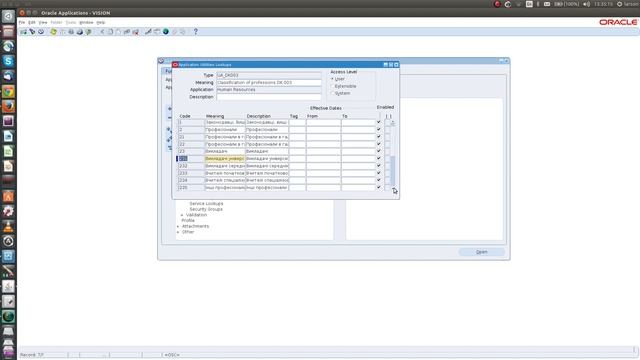This screenshot has height=360, width=640.
Task: Click the Show Navigator toolbar icon
Action: [x=41, y=31]
